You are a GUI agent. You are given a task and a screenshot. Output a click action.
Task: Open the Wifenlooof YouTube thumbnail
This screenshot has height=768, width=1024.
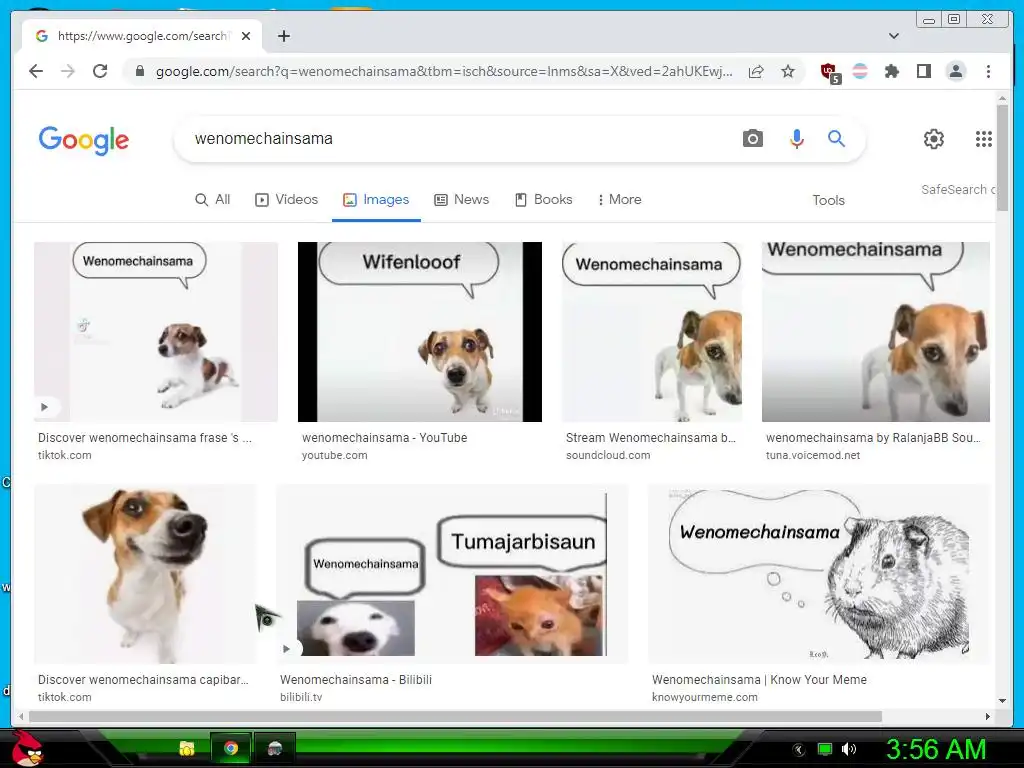pyautogui.click(x=420, y=332)
